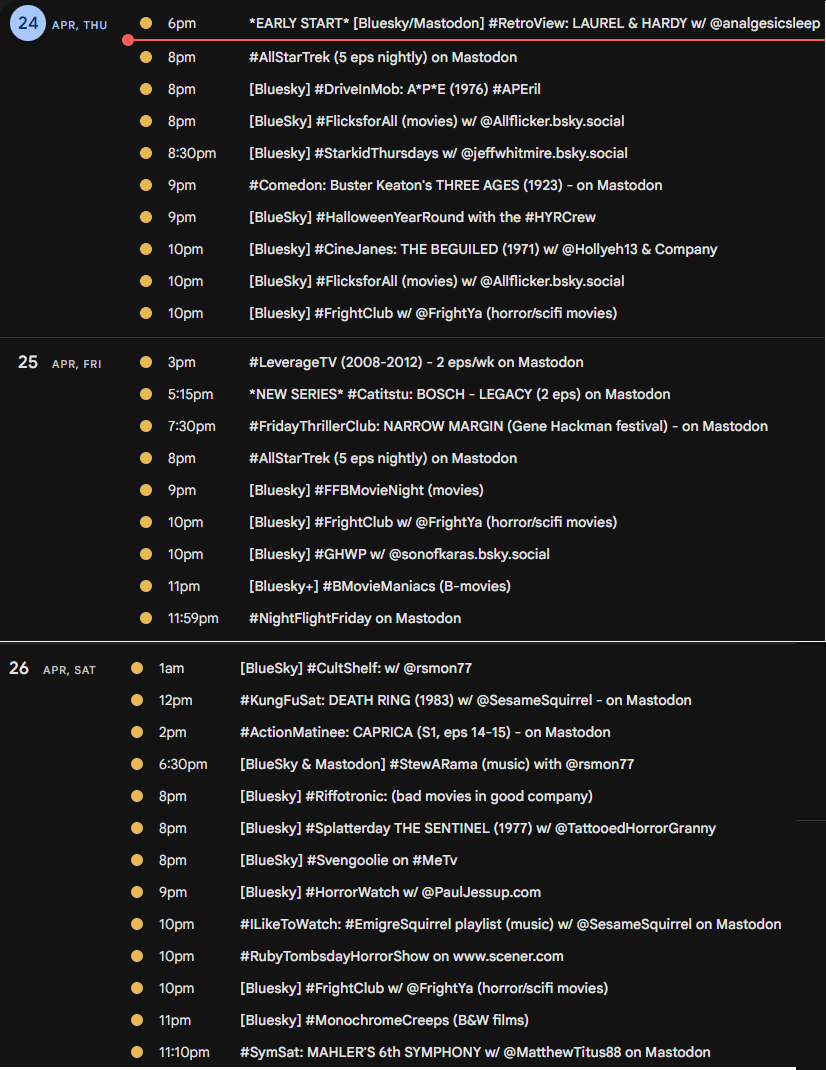
Task: Click the yellow dot beside #Comedon: THREE AGES
Action: point(146,186)
